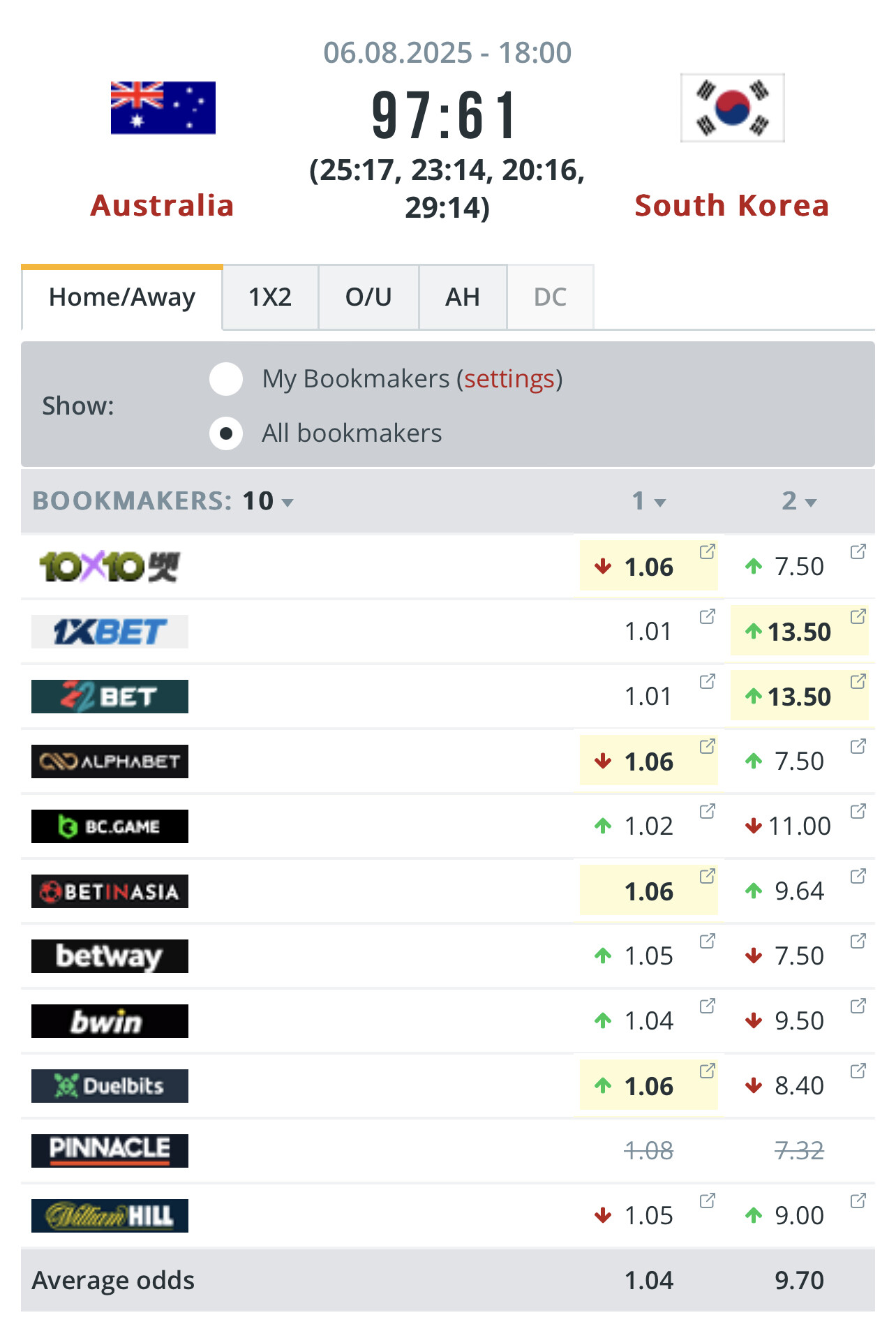Switch to the O/U tab
The image size is (896, 1338).
[x=368, y=297]
